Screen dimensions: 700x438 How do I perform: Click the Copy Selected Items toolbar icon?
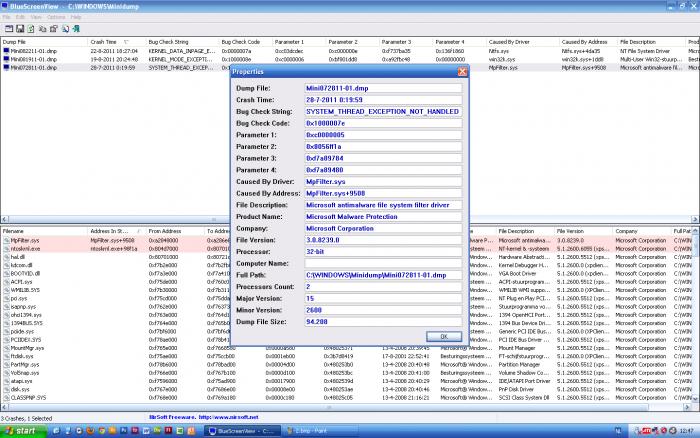42,29
